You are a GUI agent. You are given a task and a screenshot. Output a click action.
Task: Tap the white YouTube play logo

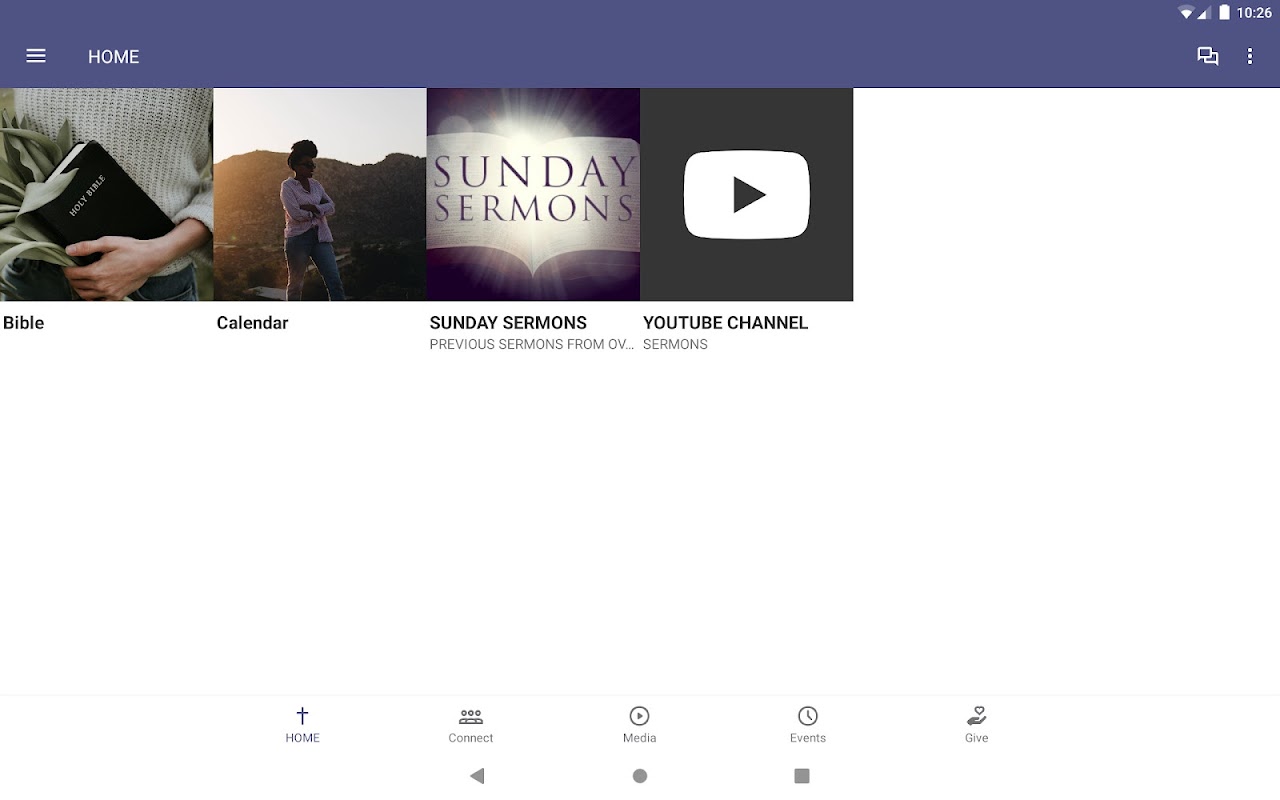point(747,194)
